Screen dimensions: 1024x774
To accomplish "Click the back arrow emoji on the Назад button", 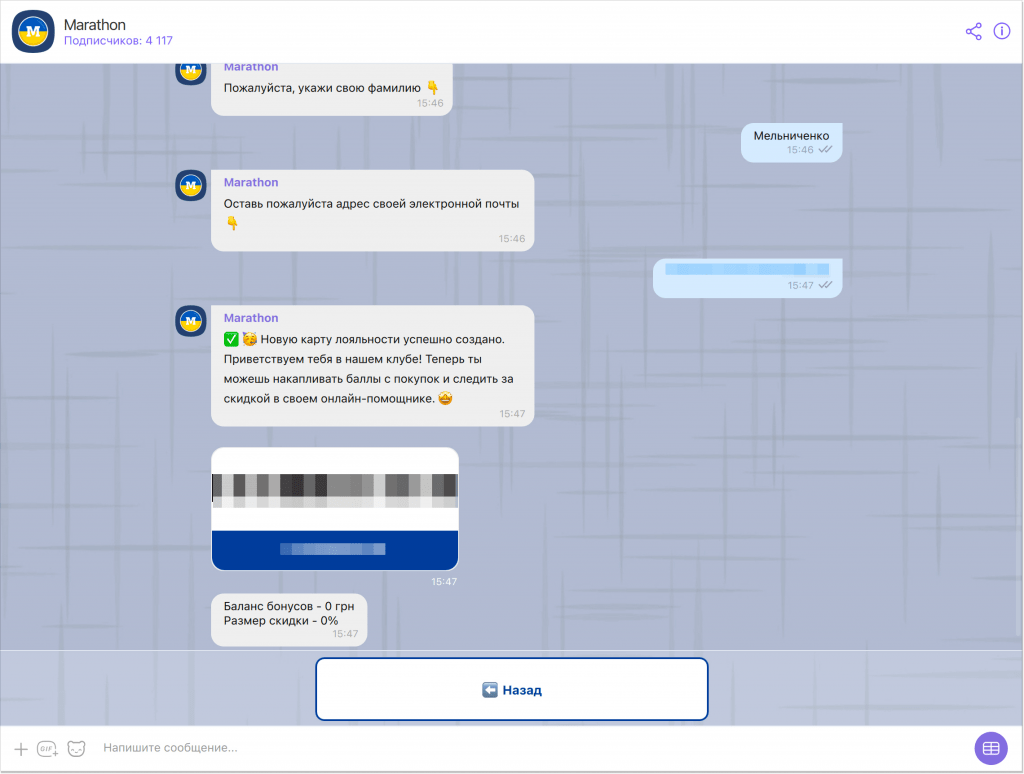I will (490, 690).
